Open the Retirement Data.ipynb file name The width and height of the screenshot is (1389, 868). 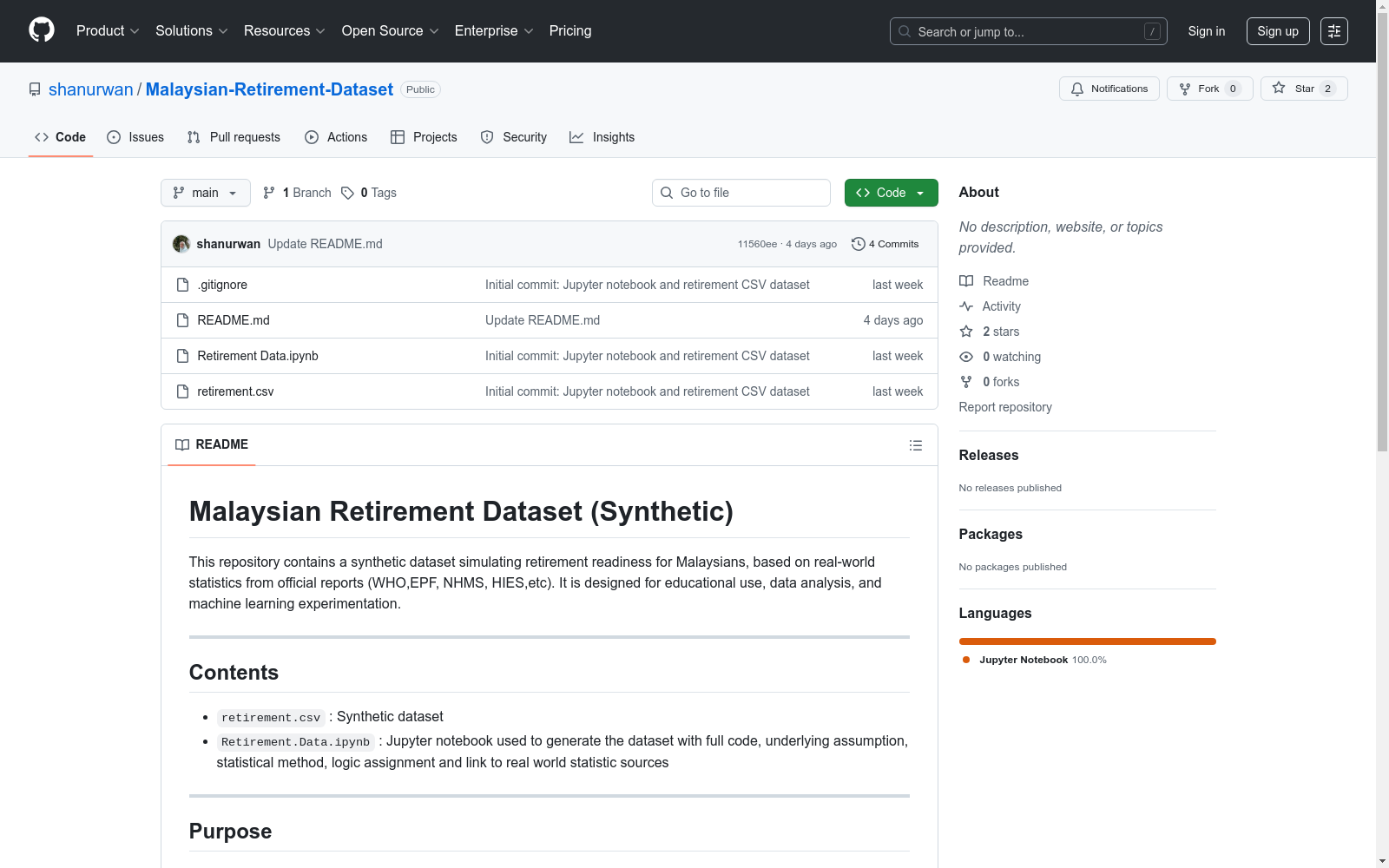click(258, 356)
